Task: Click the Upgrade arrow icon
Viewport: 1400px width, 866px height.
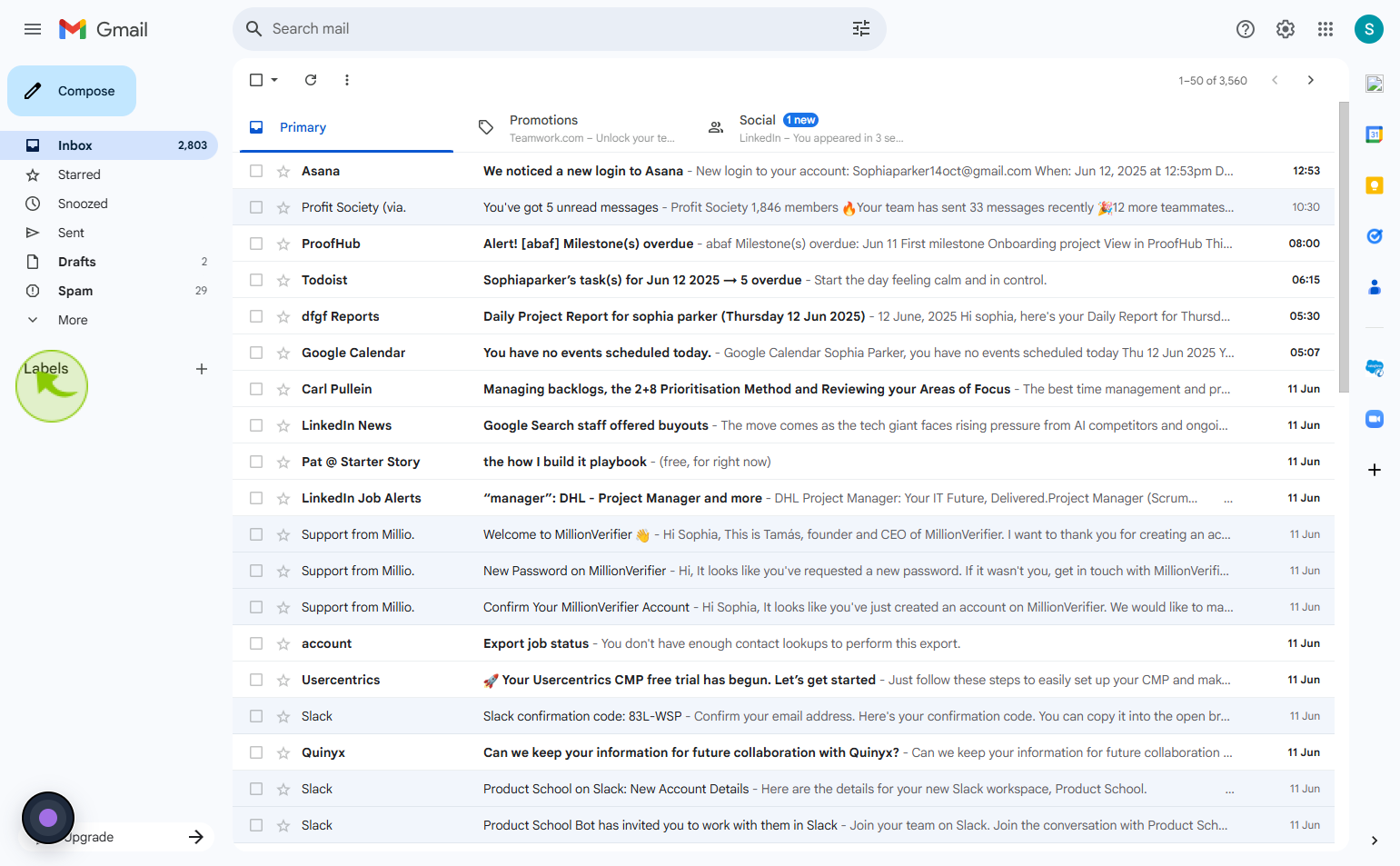Action: pos(196,837)
